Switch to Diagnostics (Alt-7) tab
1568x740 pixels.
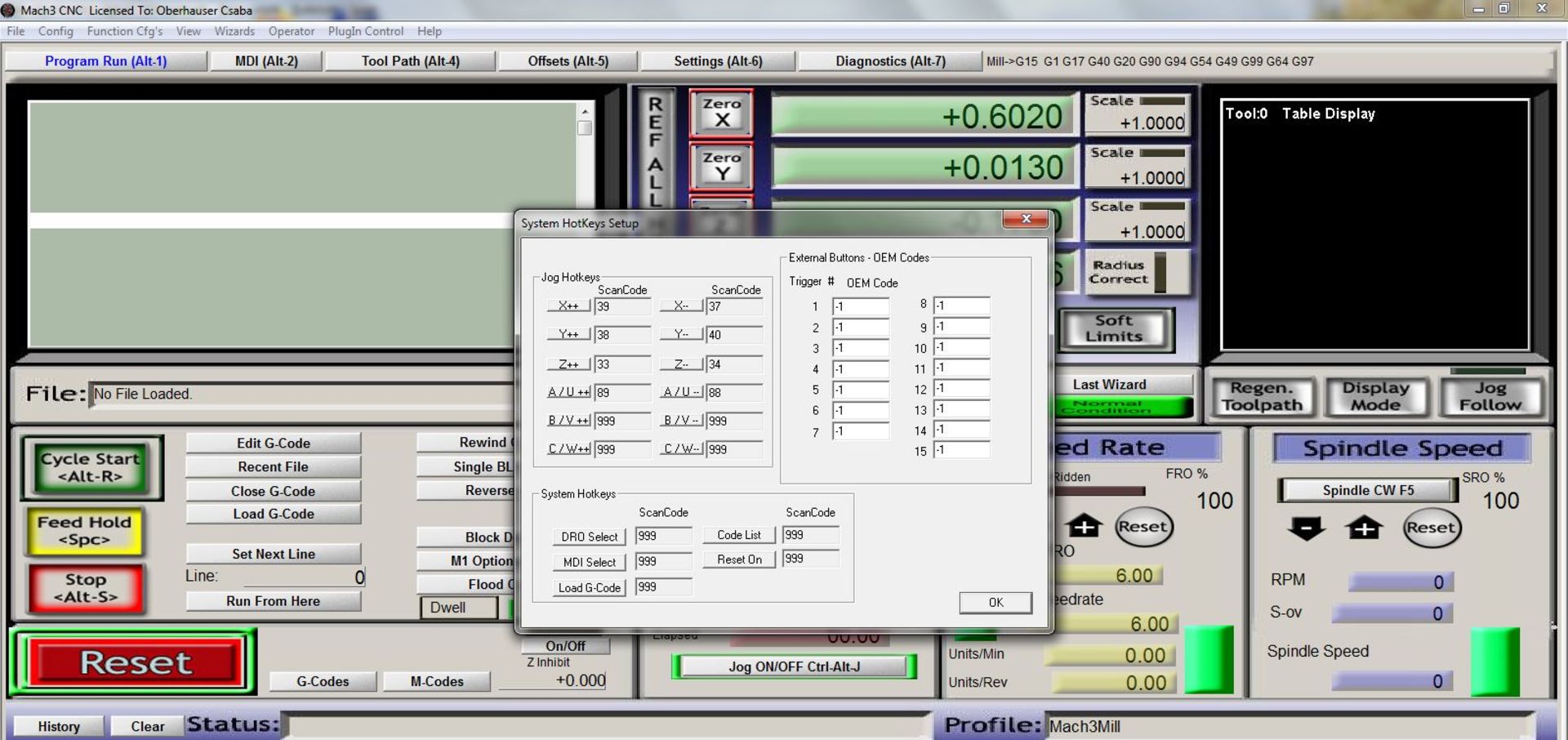[x=889, y=61]
